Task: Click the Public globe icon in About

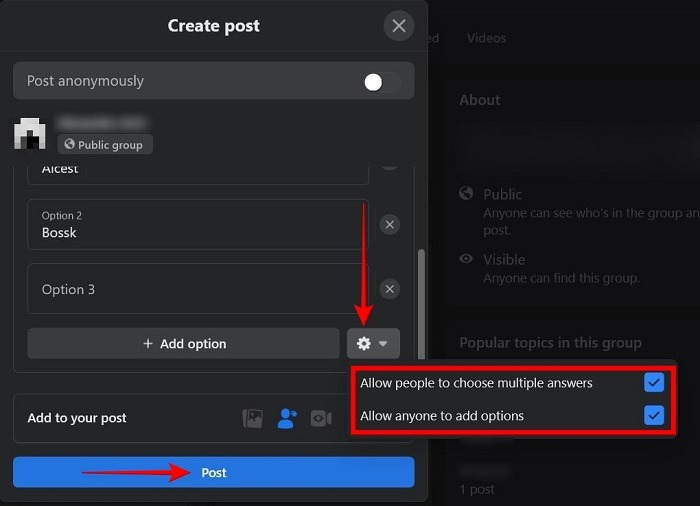Action: click(466, 193)
